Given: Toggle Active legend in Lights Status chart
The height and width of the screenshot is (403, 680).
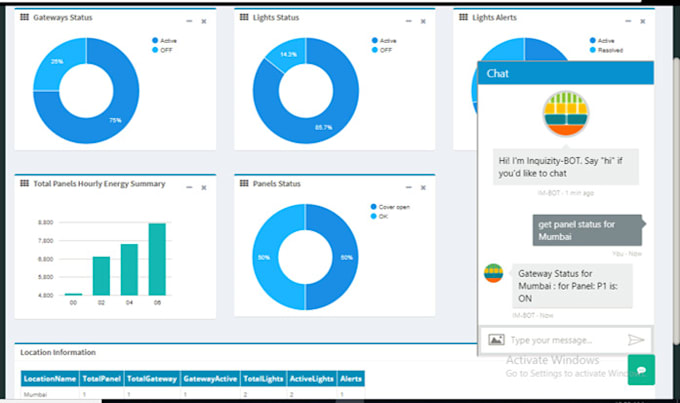Looking at the screenshot, I should point(384,40).
